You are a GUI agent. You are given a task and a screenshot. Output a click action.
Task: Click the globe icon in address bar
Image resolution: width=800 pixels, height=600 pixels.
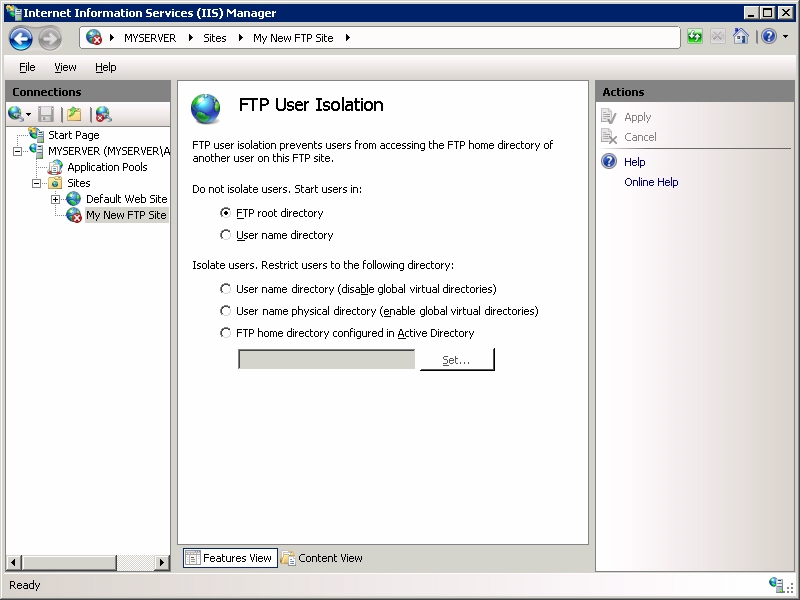pyautogui.click(x=94, y=37)
